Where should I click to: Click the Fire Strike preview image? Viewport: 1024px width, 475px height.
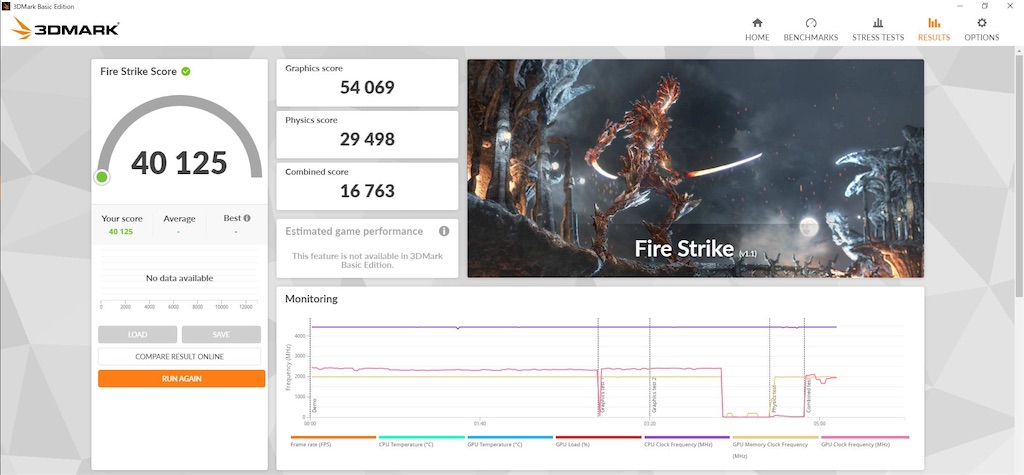tap(696, 168)
